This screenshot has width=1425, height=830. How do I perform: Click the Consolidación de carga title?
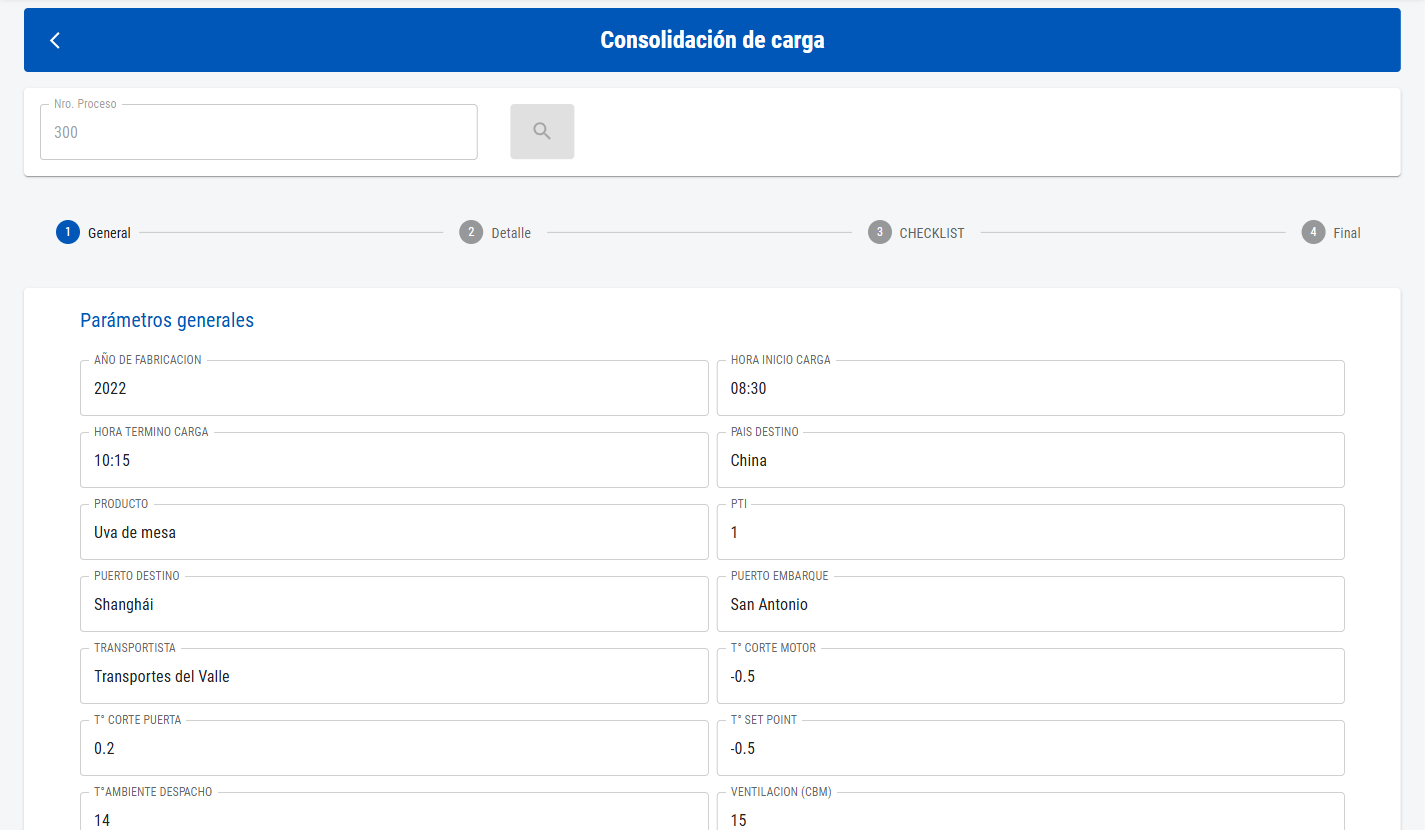pos(712,40)
